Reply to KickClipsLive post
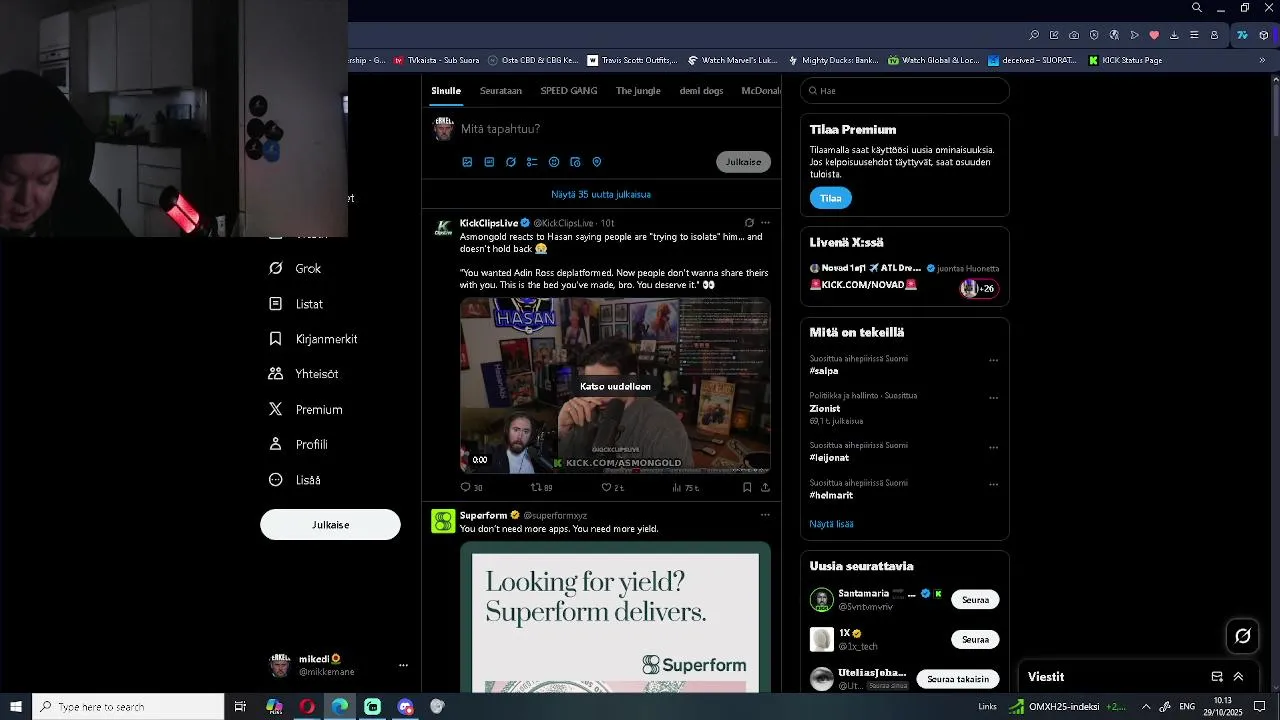Image resolution: width=1280 pixels, height=720 pixels. click(x=471, y=487)
